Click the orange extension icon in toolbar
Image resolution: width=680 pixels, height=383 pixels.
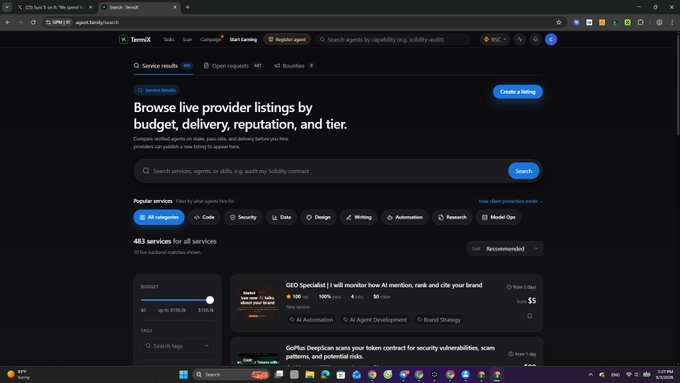[x=602, y=22]
